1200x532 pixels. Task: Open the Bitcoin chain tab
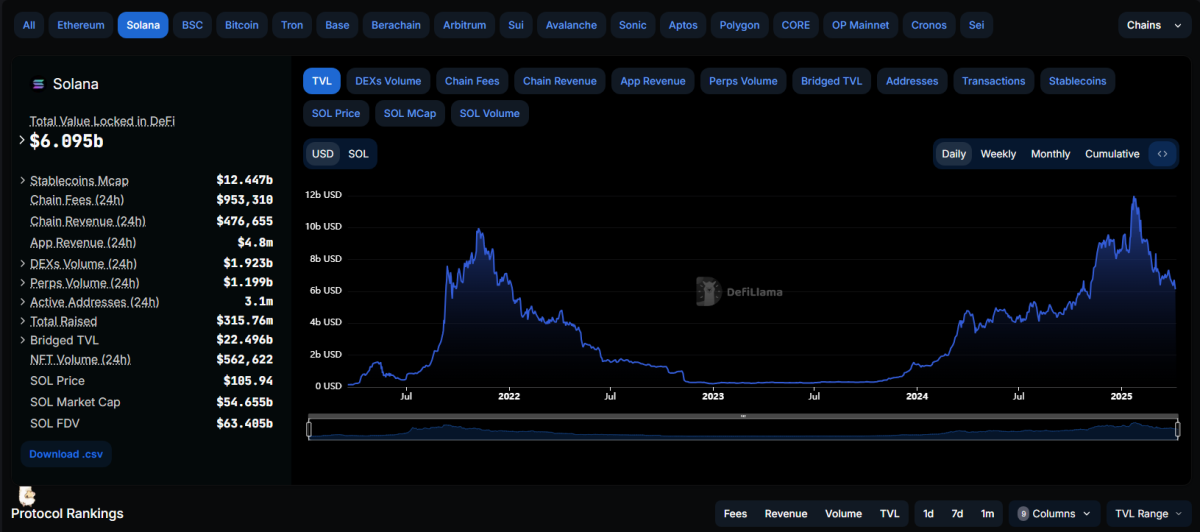pyautogui.click(x=242, y=25)
